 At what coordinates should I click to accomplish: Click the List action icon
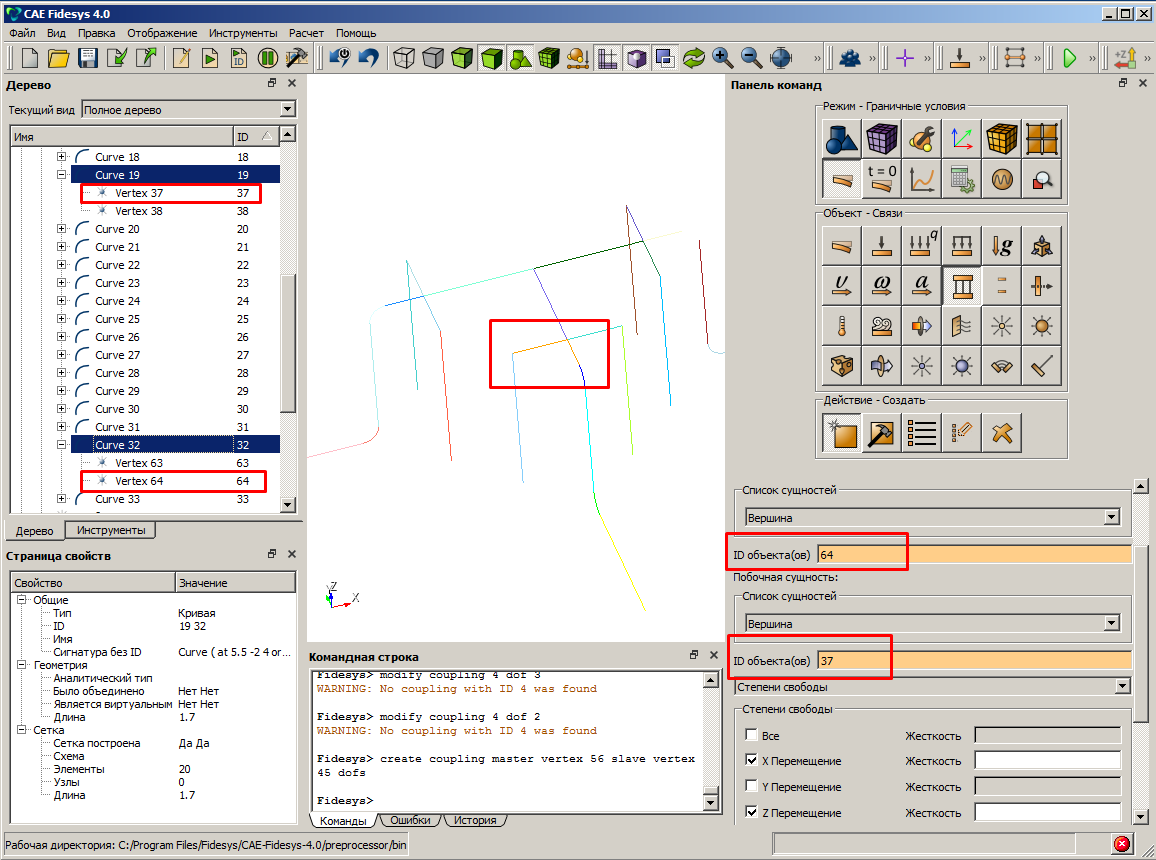coord(922,433)
